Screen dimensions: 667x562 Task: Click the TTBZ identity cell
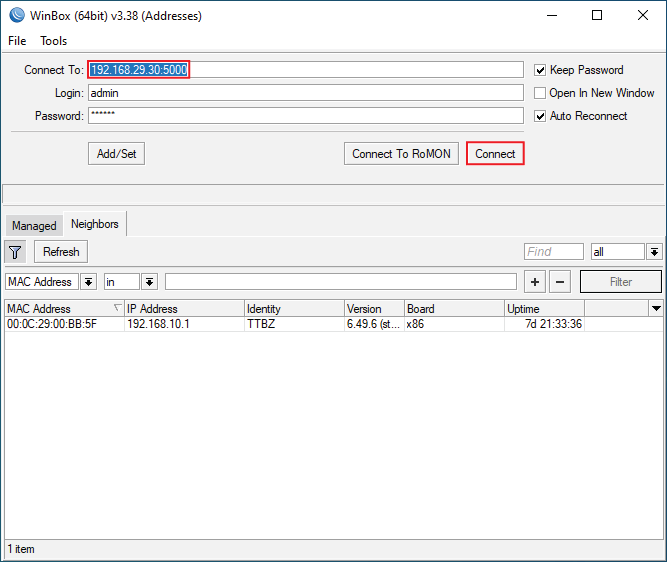point(294,324)
